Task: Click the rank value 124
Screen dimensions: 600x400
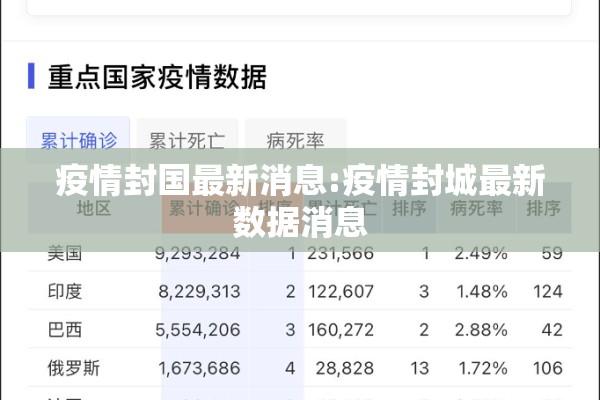Action: pyautogui.click(x=548, y=292)
